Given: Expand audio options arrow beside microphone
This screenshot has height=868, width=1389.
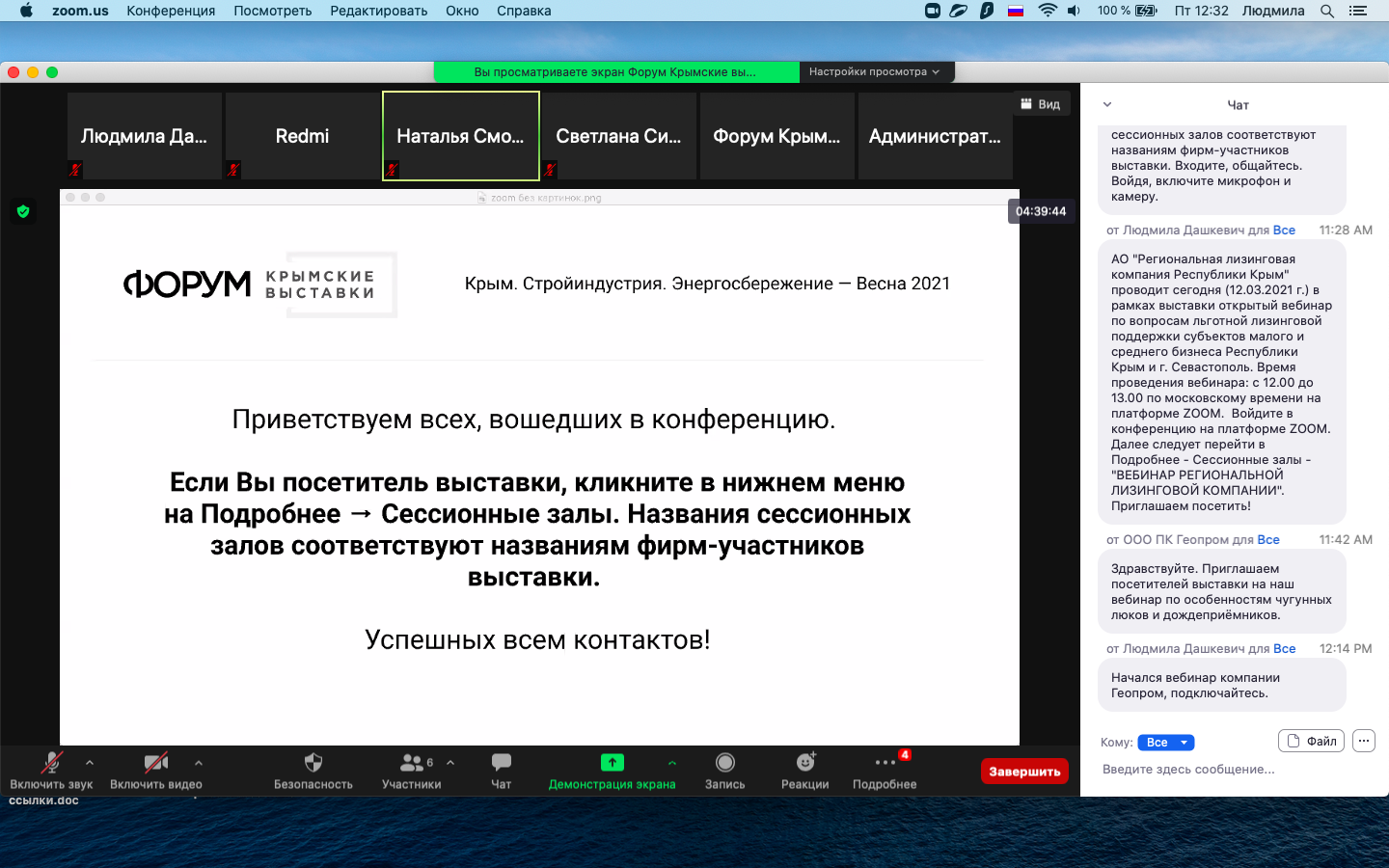Looking at the screenshot, I should [x=90, y=763].
